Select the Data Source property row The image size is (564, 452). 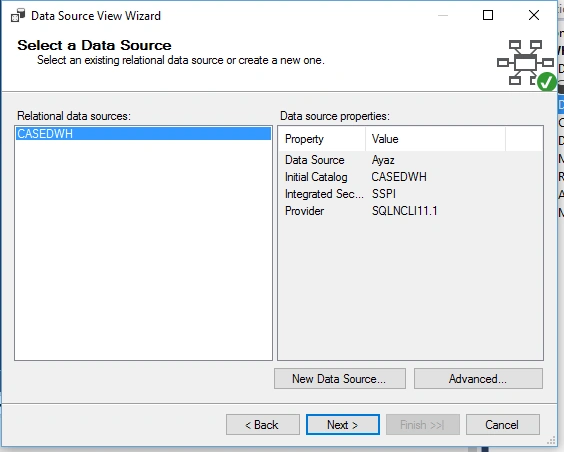tap(410, 160)
